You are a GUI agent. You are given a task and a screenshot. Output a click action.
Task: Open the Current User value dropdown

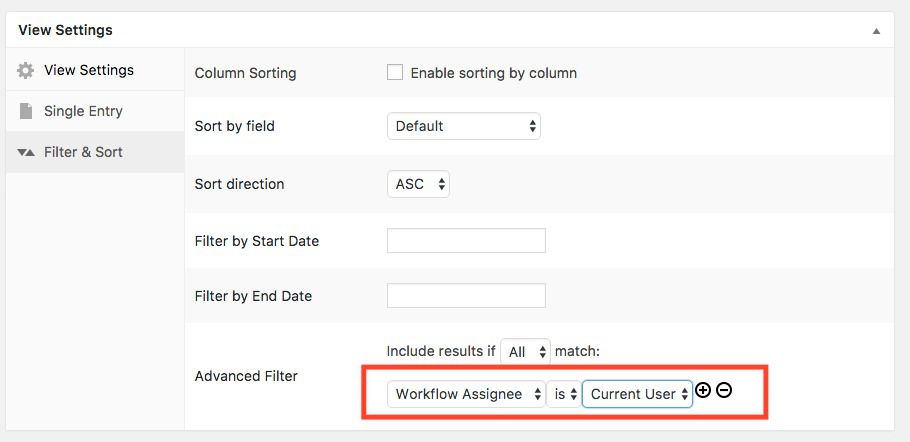[638, 394]
